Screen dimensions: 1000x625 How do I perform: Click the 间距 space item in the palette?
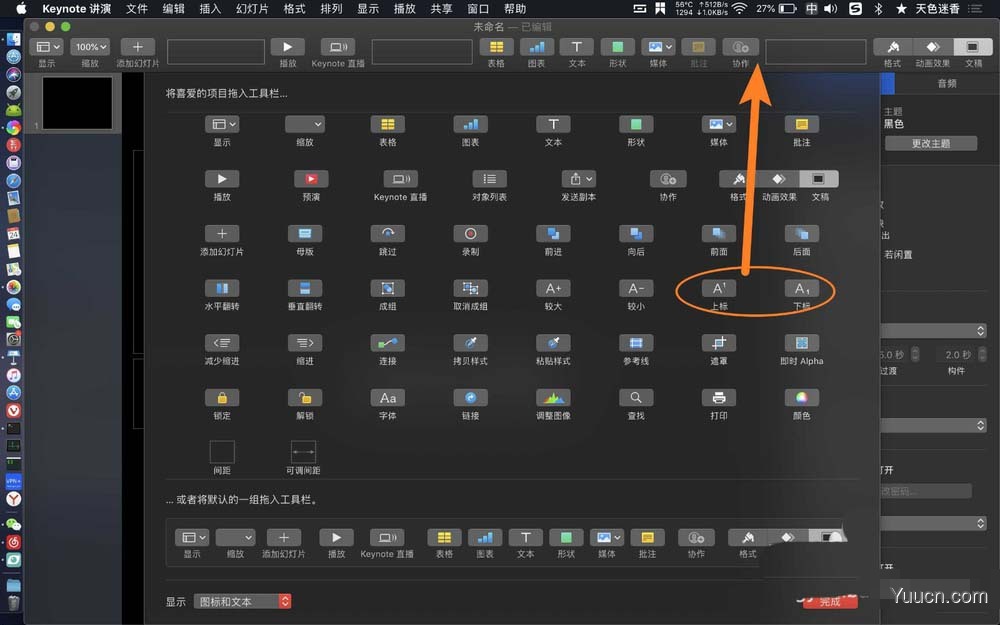(222, 452)
